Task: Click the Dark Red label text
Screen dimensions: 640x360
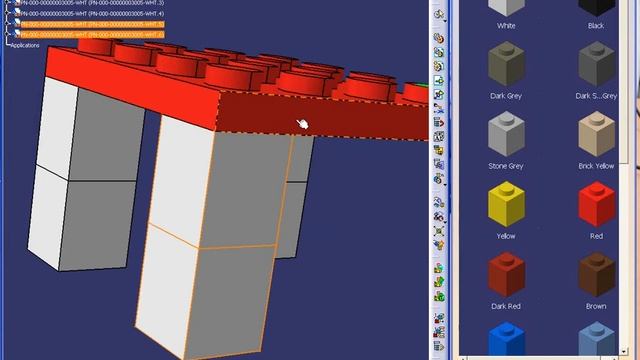Action: pyautogui.click(x=506, y=306)
